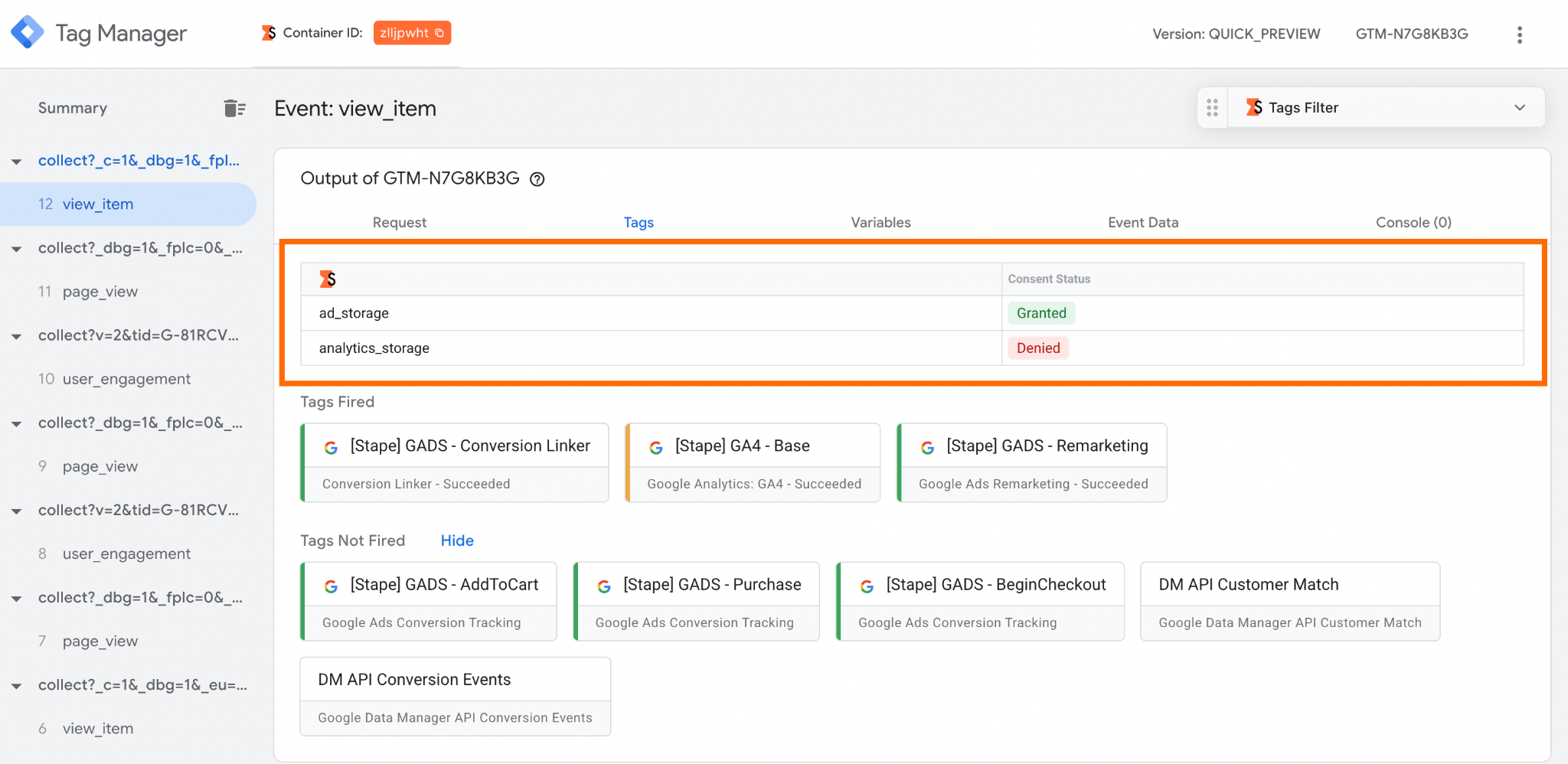Switch to the Event Data tab

coord(1143,222)
